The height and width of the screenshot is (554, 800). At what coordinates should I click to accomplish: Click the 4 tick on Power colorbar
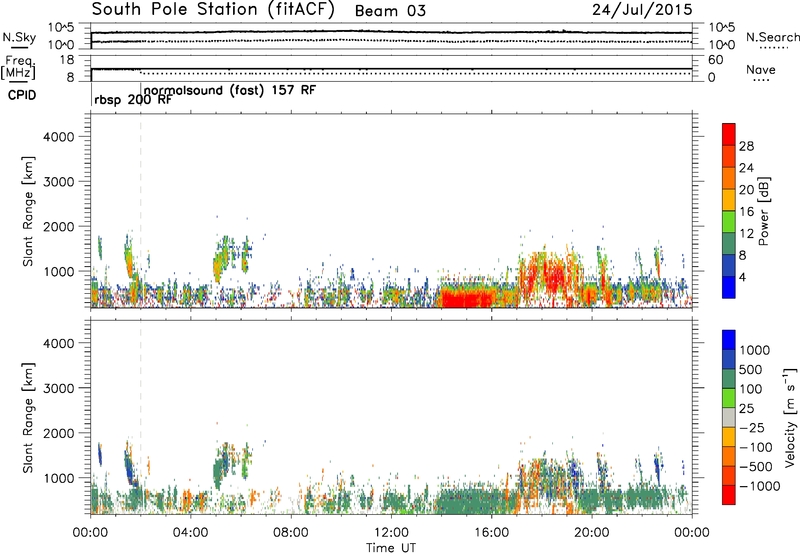click(x=743, y=278)
